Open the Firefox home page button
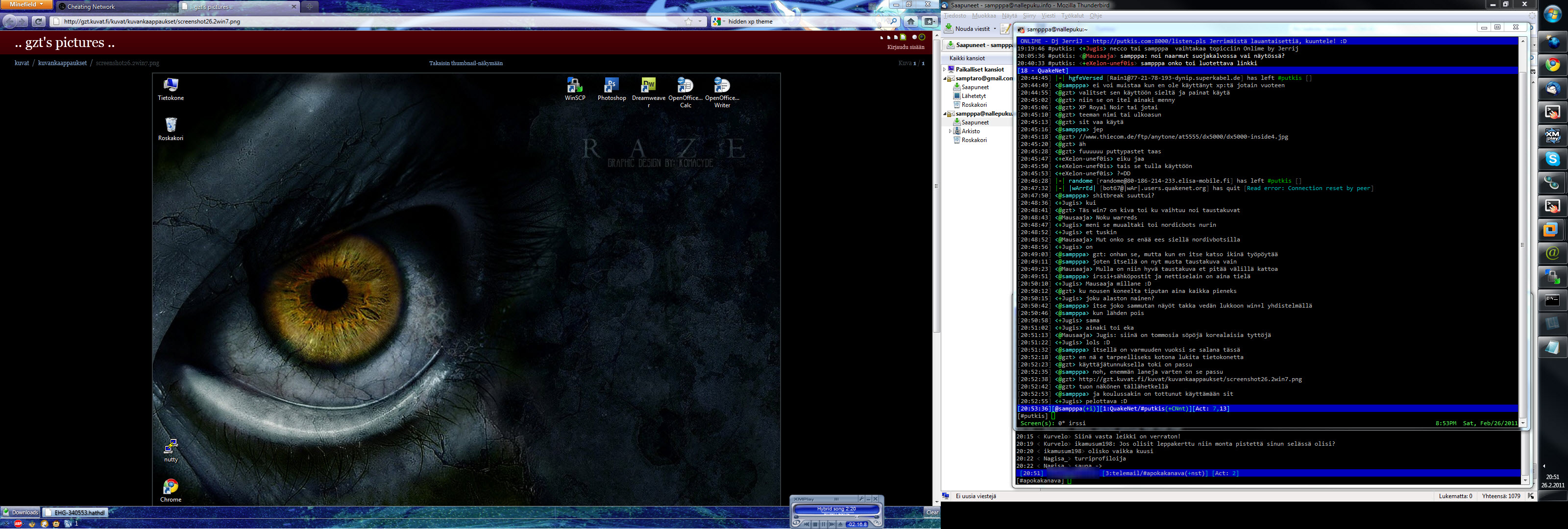 click(910, 21)
